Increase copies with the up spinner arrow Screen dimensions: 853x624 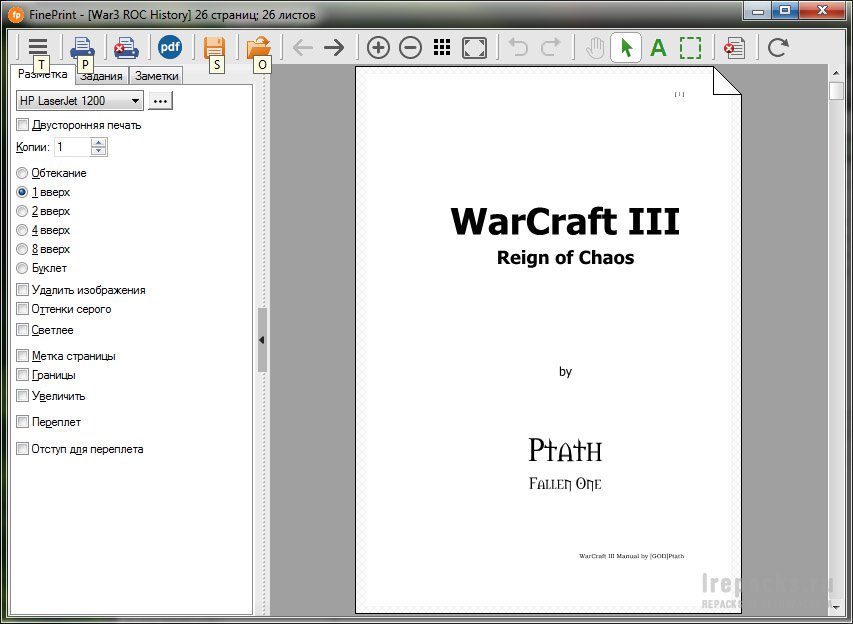point(98,142)
